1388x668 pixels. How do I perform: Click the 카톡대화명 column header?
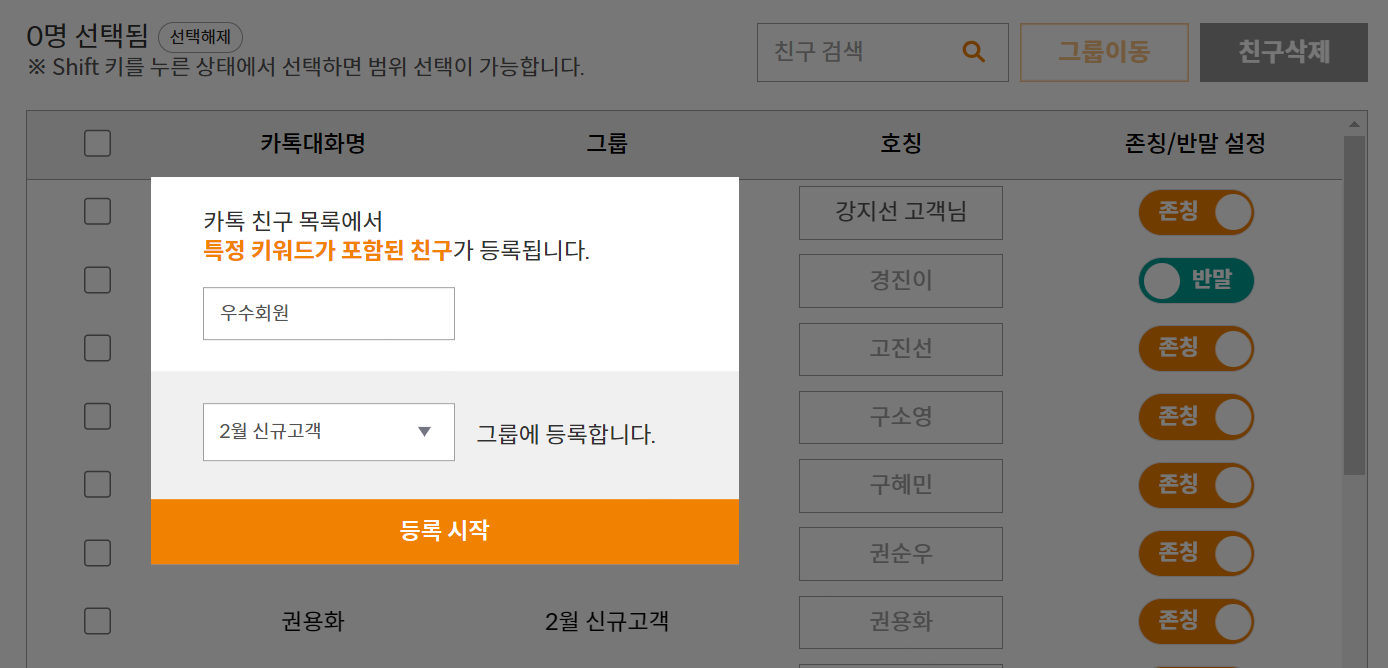click(313, 144)
